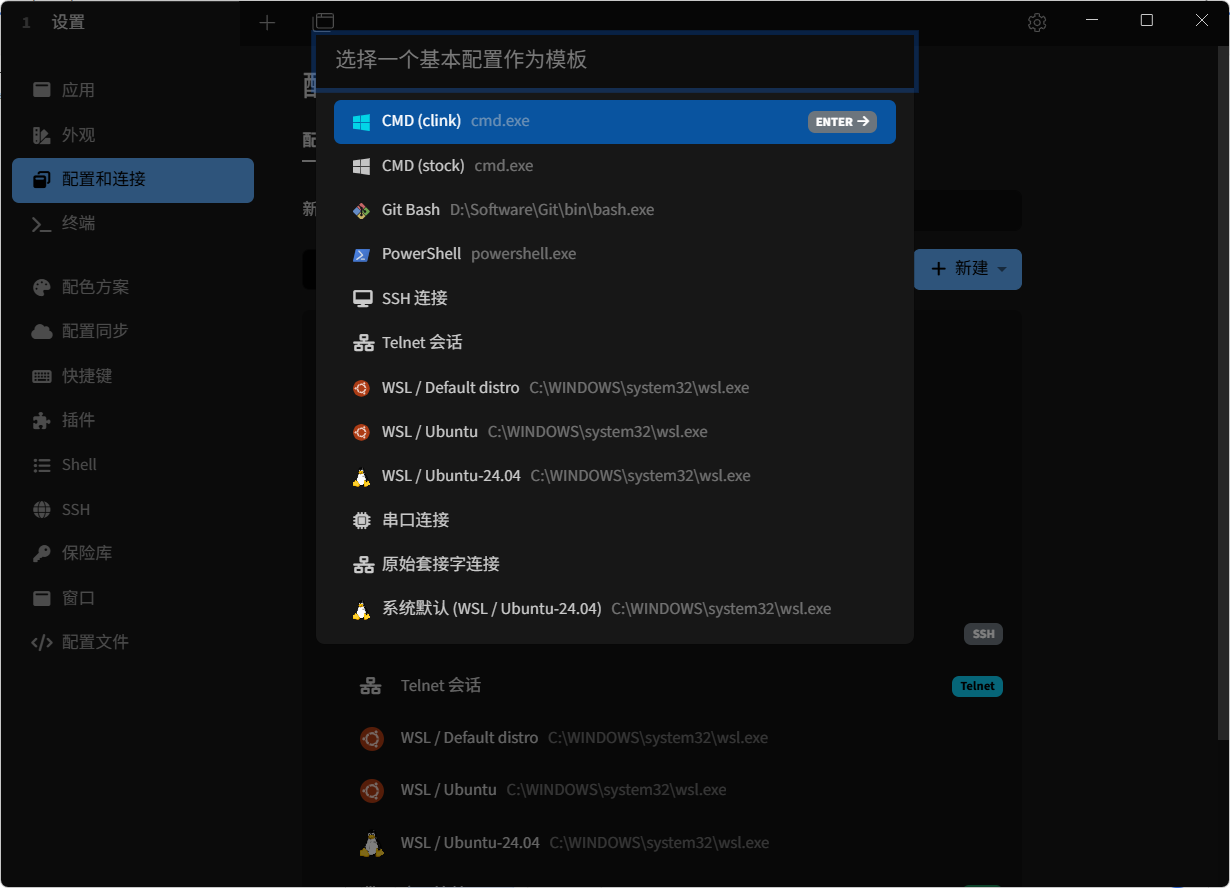Click the new tab plus button

tap(267, 21)
